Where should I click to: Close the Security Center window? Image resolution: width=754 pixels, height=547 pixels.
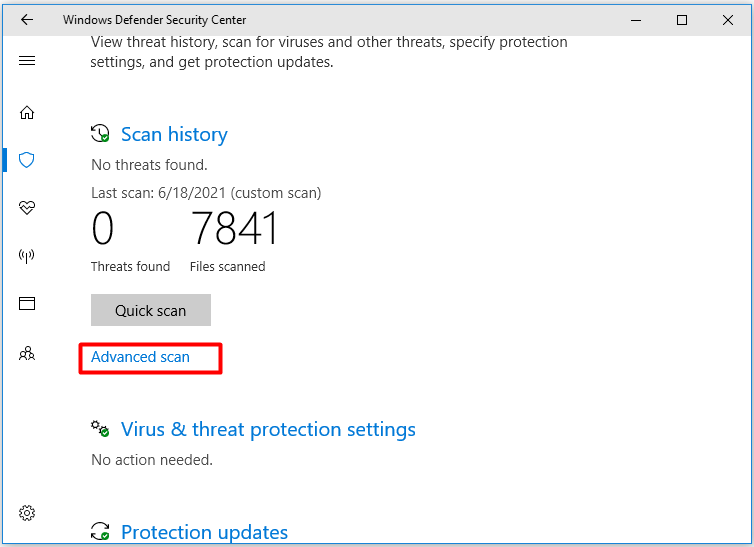[x=728, y=20]
